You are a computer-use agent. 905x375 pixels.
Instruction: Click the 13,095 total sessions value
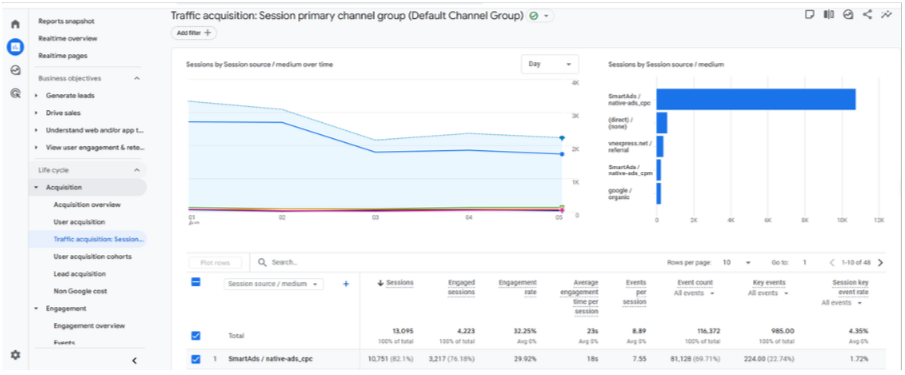402,331
